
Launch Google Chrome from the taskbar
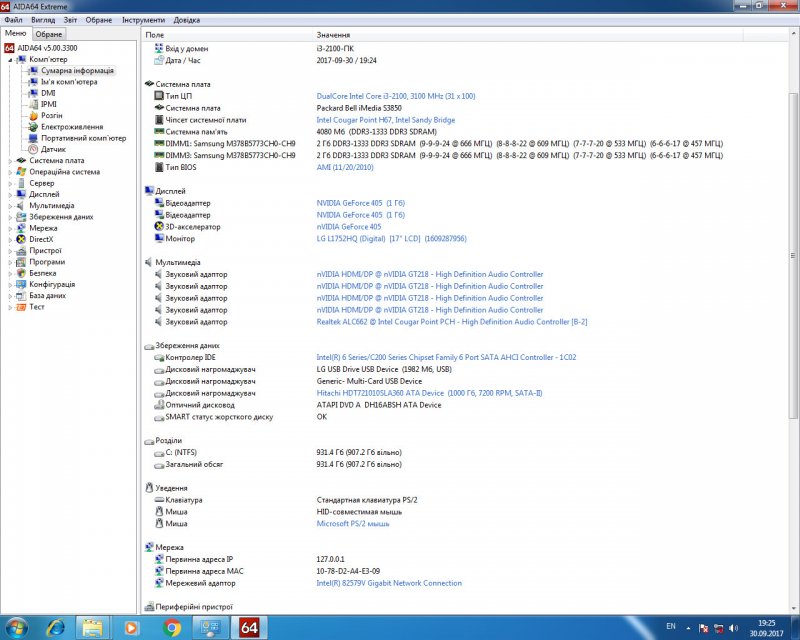(x=172, y=627)
